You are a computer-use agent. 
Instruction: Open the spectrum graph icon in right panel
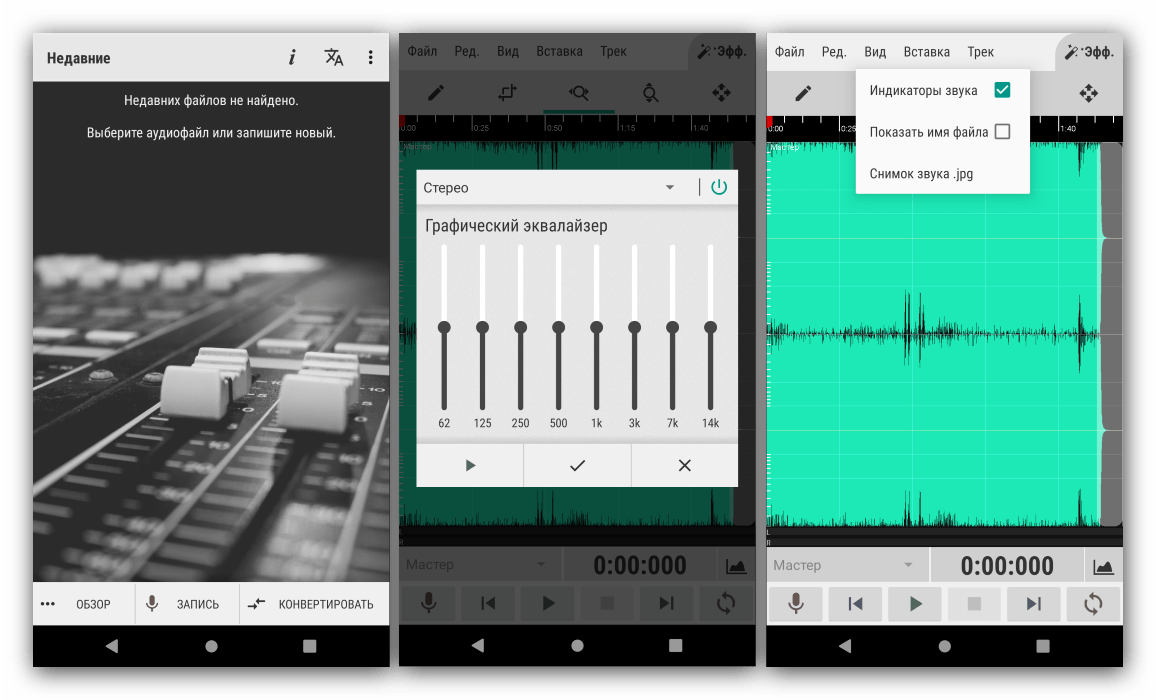click(x=1103, y=566)
